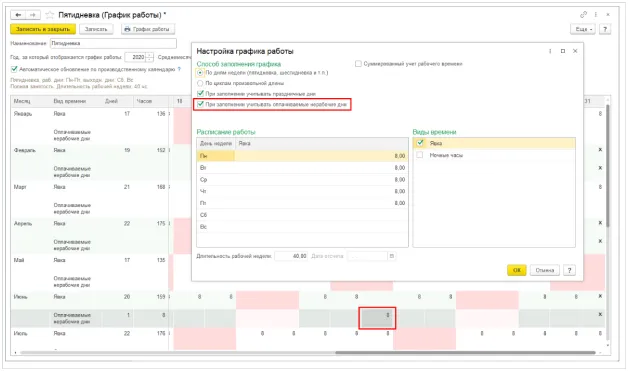Select Пт row in work schedule
Image resolution: width=628 pixels, height=371 pixels.
click(302, 203)
